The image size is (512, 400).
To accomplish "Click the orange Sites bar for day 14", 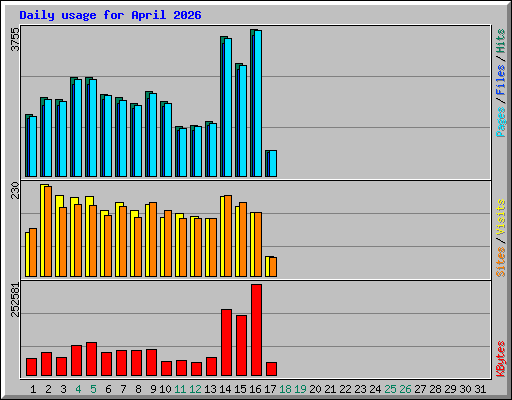I will [x=228, y=236].
